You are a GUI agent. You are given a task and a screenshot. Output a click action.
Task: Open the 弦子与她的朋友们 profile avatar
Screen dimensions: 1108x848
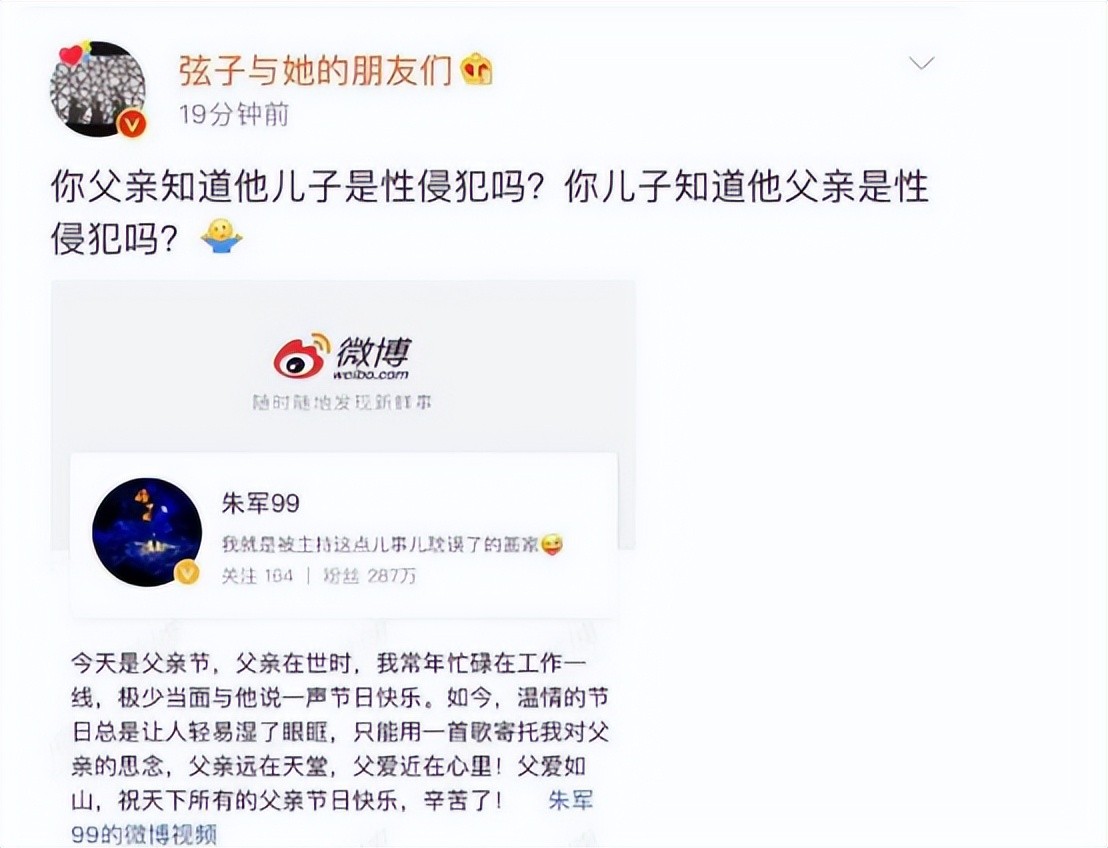[98, 88]
